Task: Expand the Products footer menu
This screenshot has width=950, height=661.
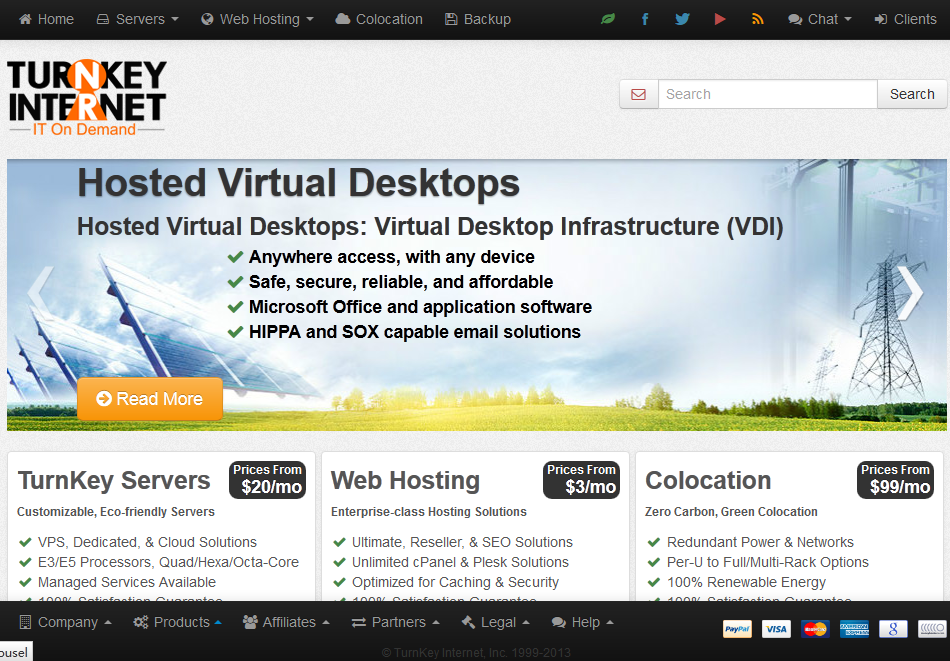Action: tap(178, 622)
